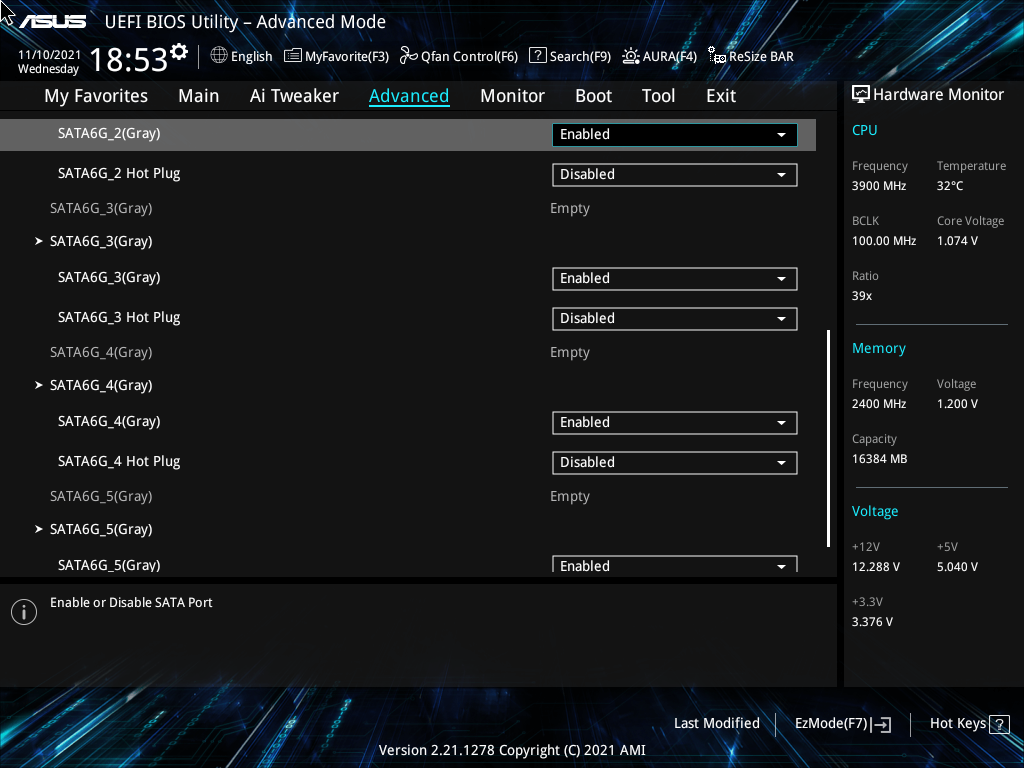
Task: Click the SATA6G_3 Hot Plug label
Action: tap(119, 317)
